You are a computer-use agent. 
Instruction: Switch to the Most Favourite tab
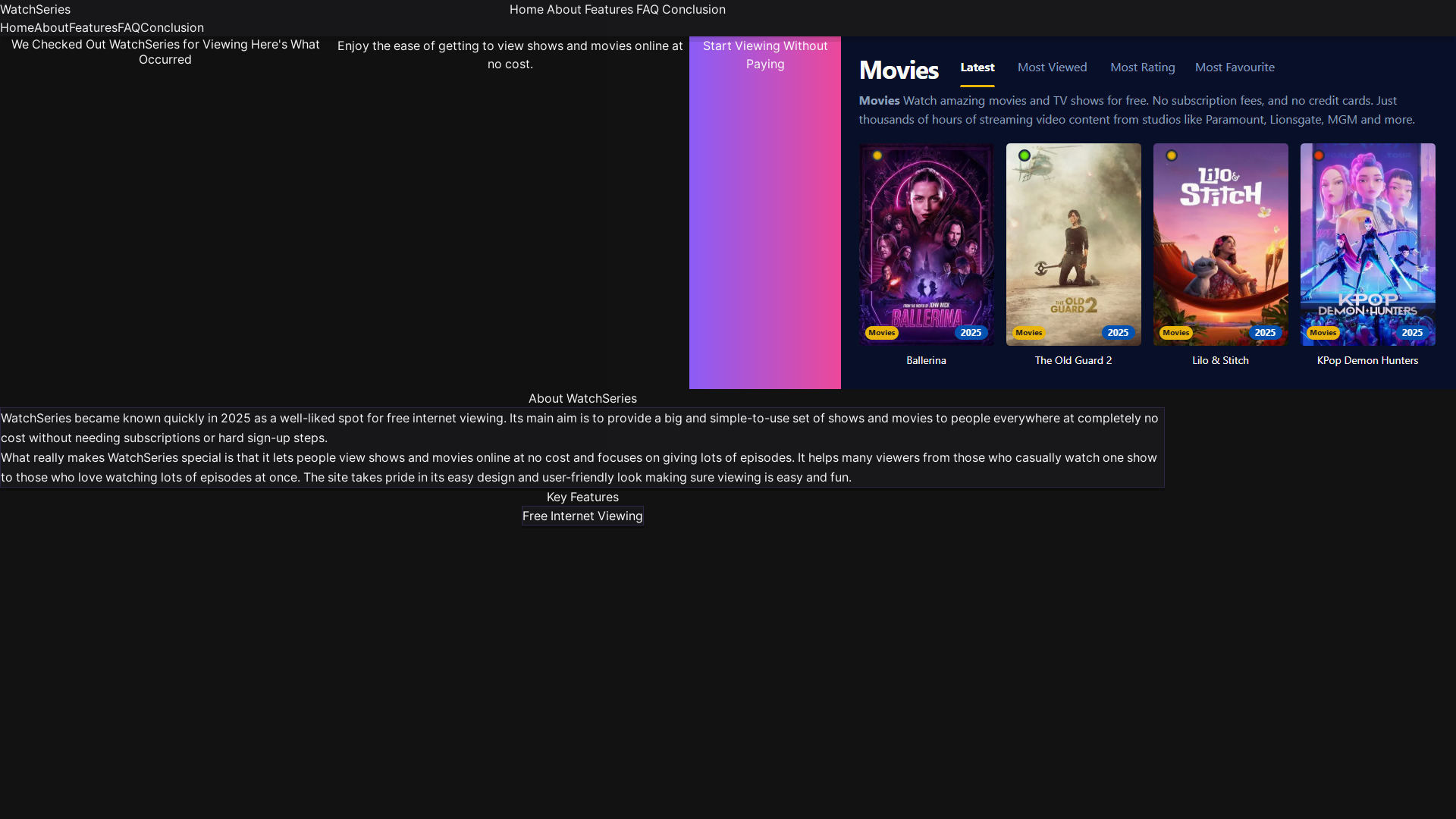point(1235,67)
